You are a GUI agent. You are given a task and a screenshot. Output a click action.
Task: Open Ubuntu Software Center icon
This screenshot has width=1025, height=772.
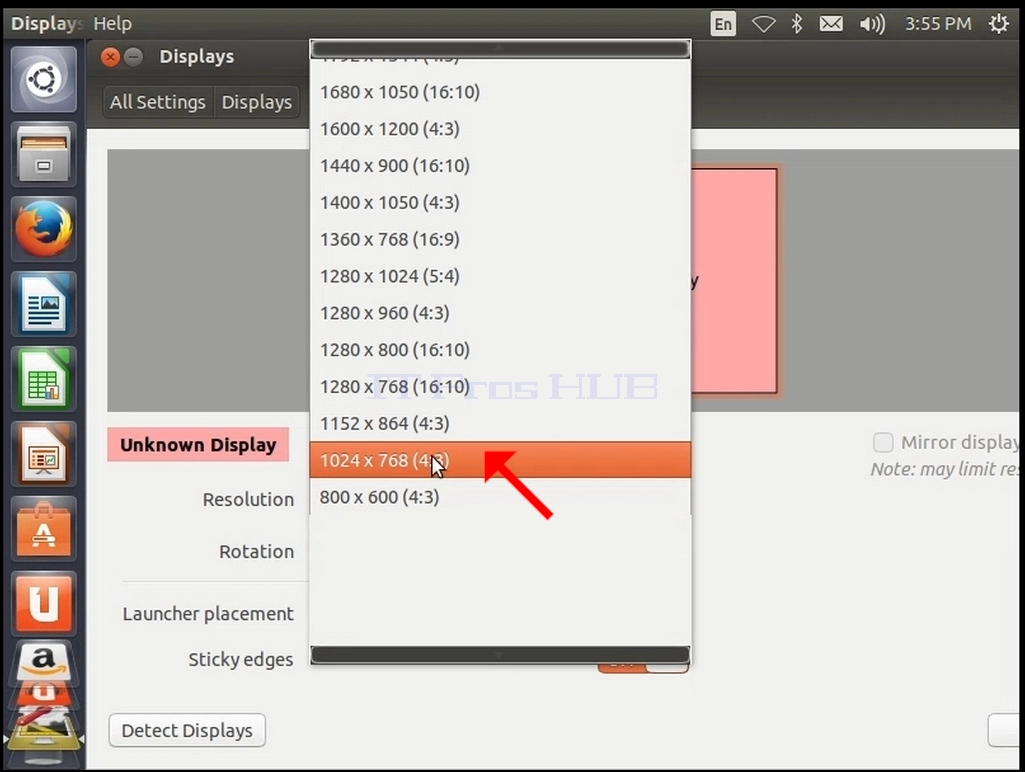[x=44, y=529]
